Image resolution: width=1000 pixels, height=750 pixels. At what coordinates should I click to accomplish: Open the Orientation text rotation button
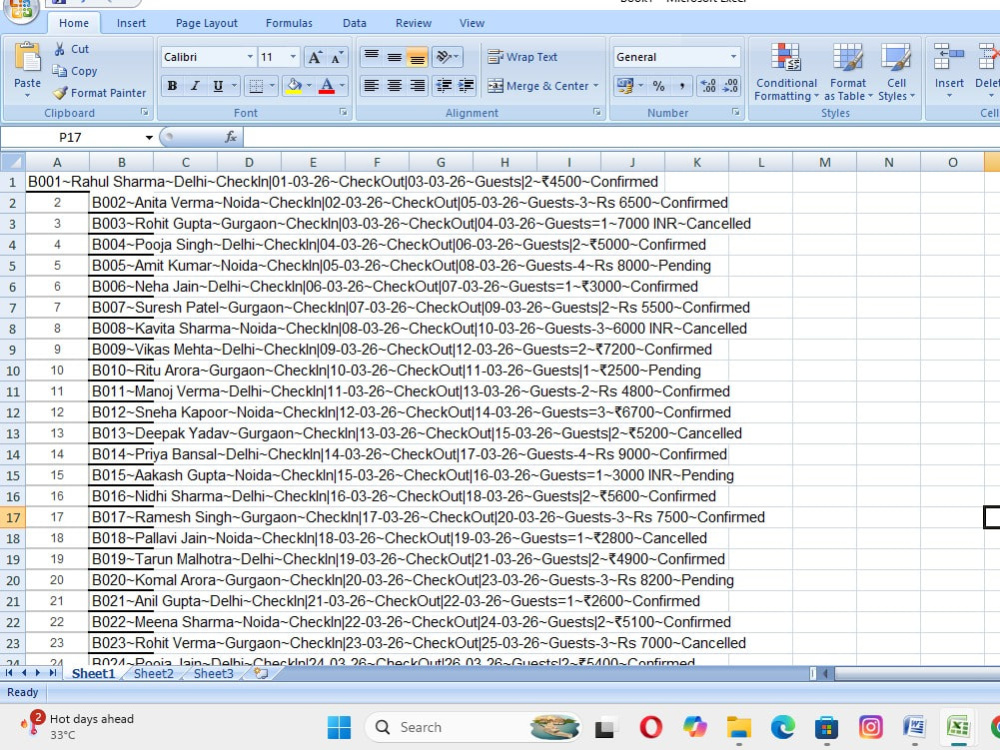(447, 57)
